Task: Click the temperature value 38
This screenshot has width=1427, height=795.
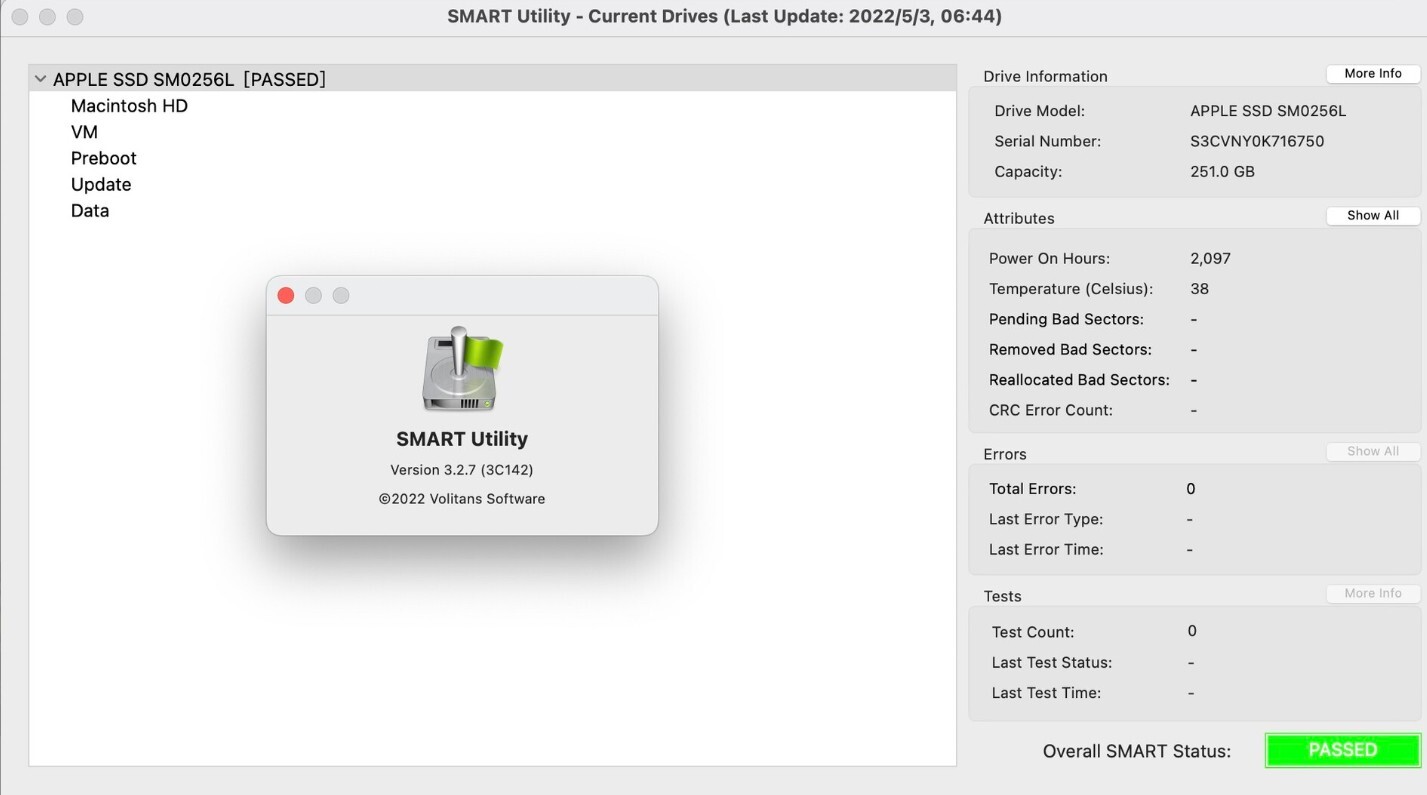Action: tap(1199, 289)
